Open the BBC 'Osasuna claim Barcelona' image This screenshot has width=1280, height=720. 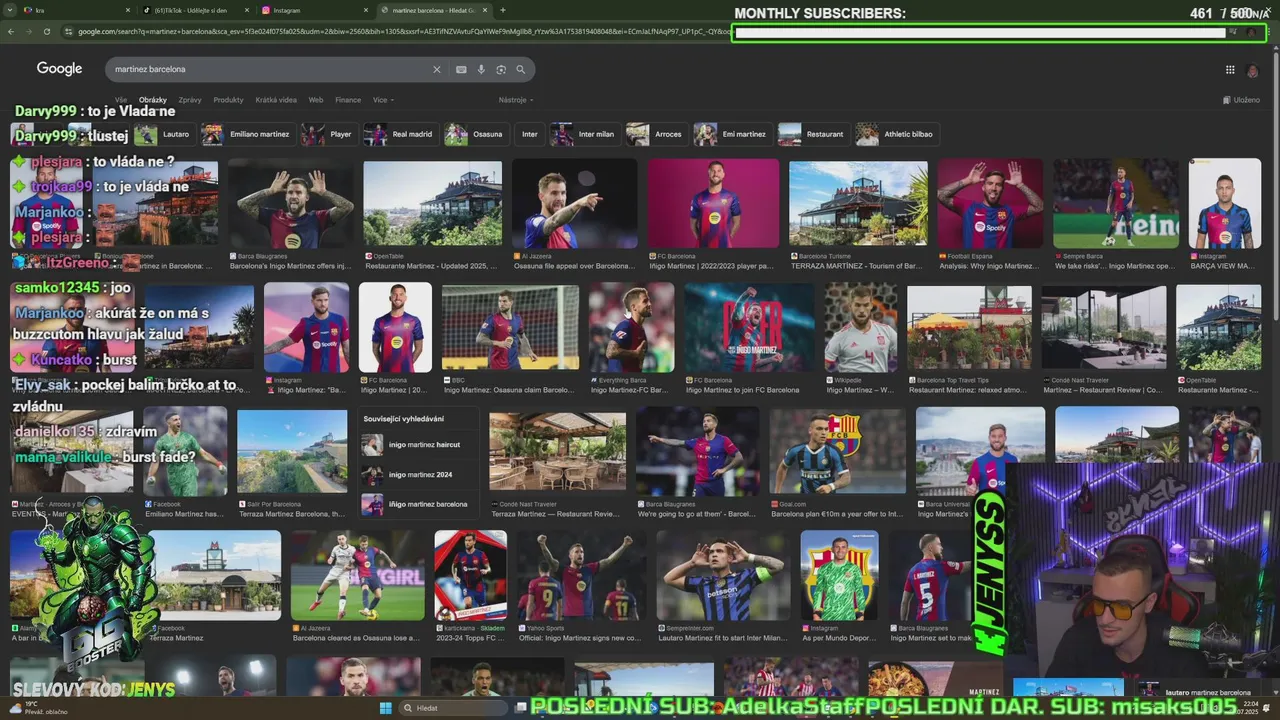510,328
